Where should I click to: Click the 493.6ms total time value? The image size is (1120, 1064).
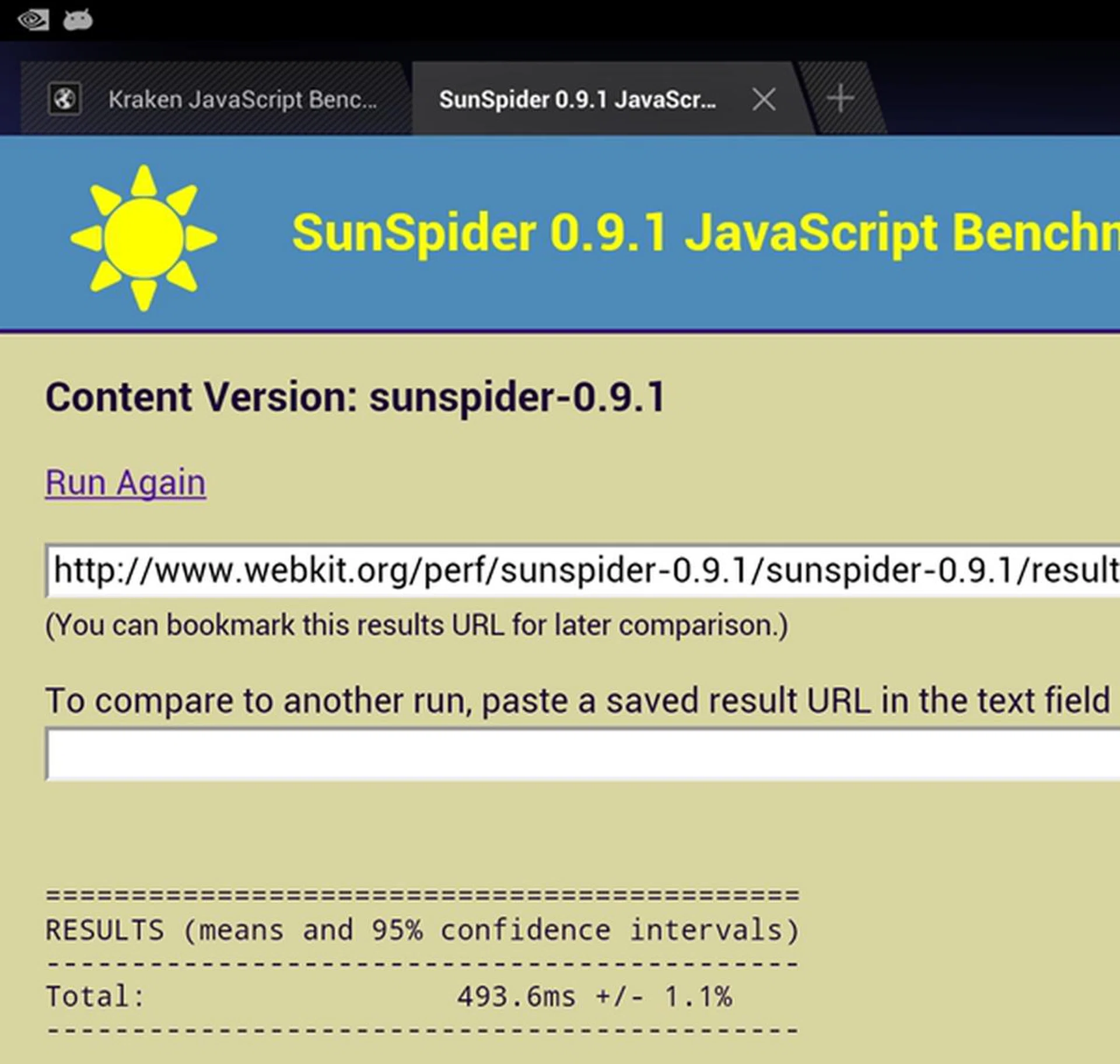coord(516,996)
